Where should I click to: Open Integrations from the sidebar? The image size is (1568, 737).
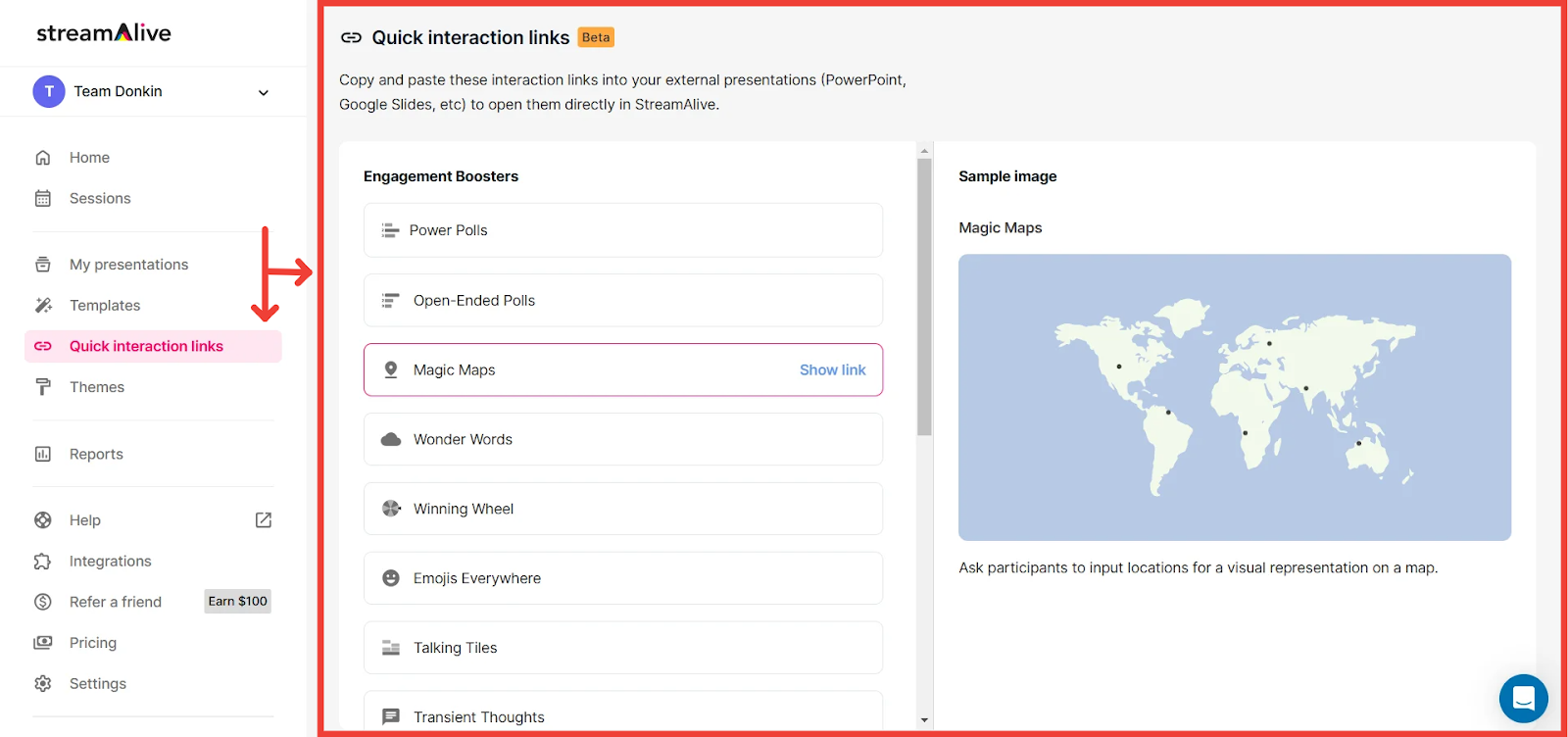coord(110,562)
